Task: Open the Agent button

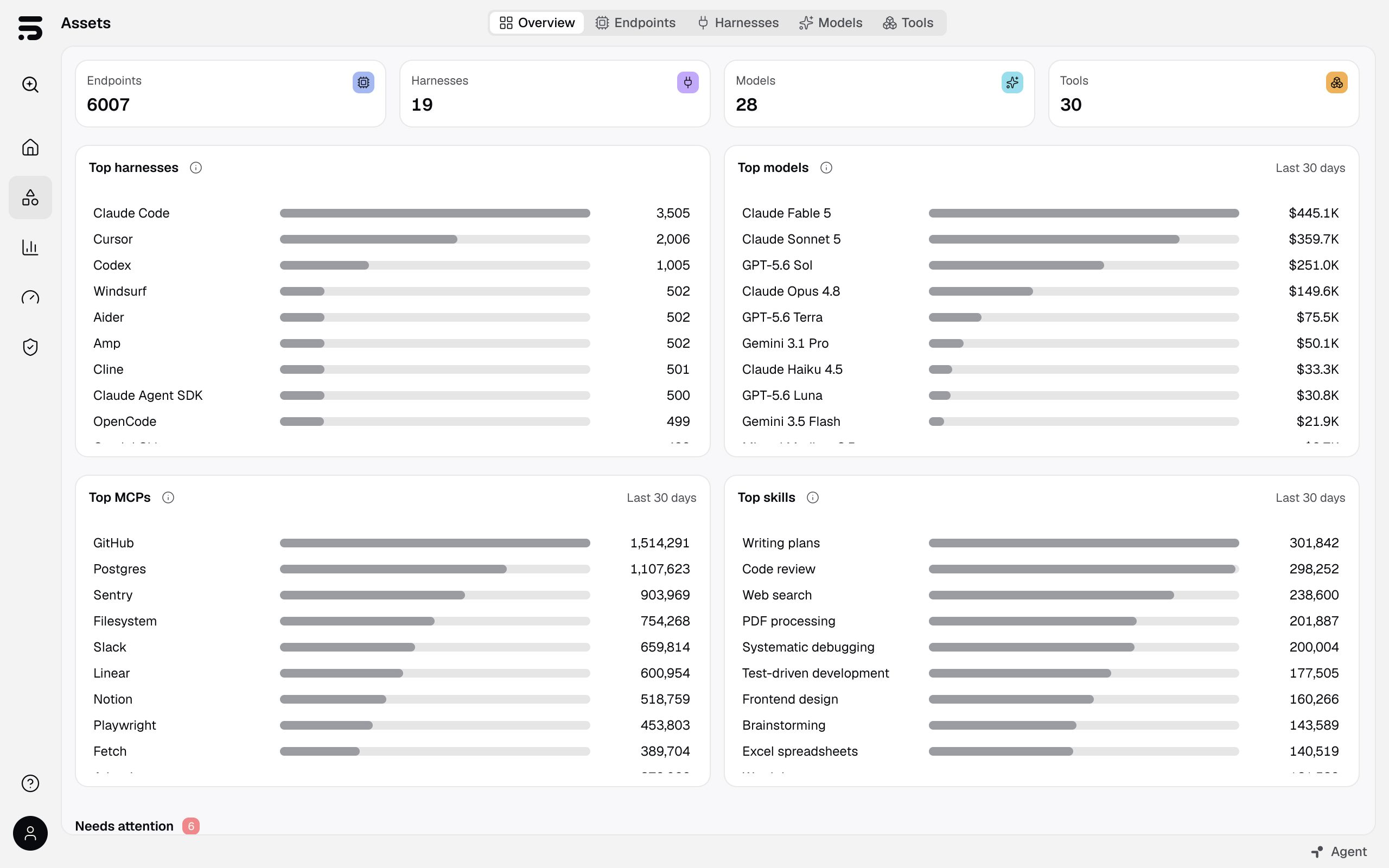Action: coord(1339,851)
